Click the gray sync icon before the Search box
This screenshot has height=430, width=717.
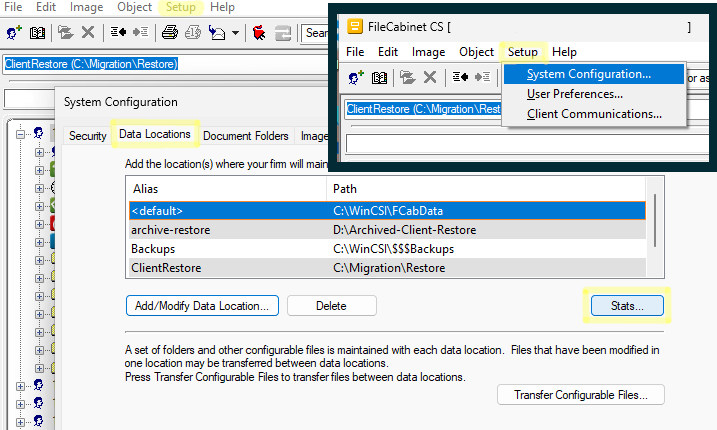pyautogui.click(x=283, y=33)
